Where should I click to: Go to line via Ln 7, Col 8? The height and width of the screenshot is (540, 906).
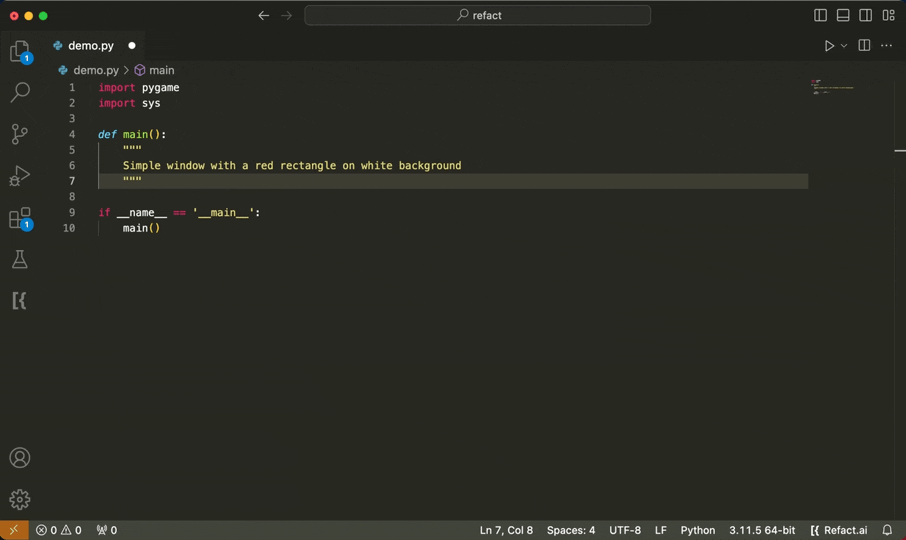tap(506, 530)
